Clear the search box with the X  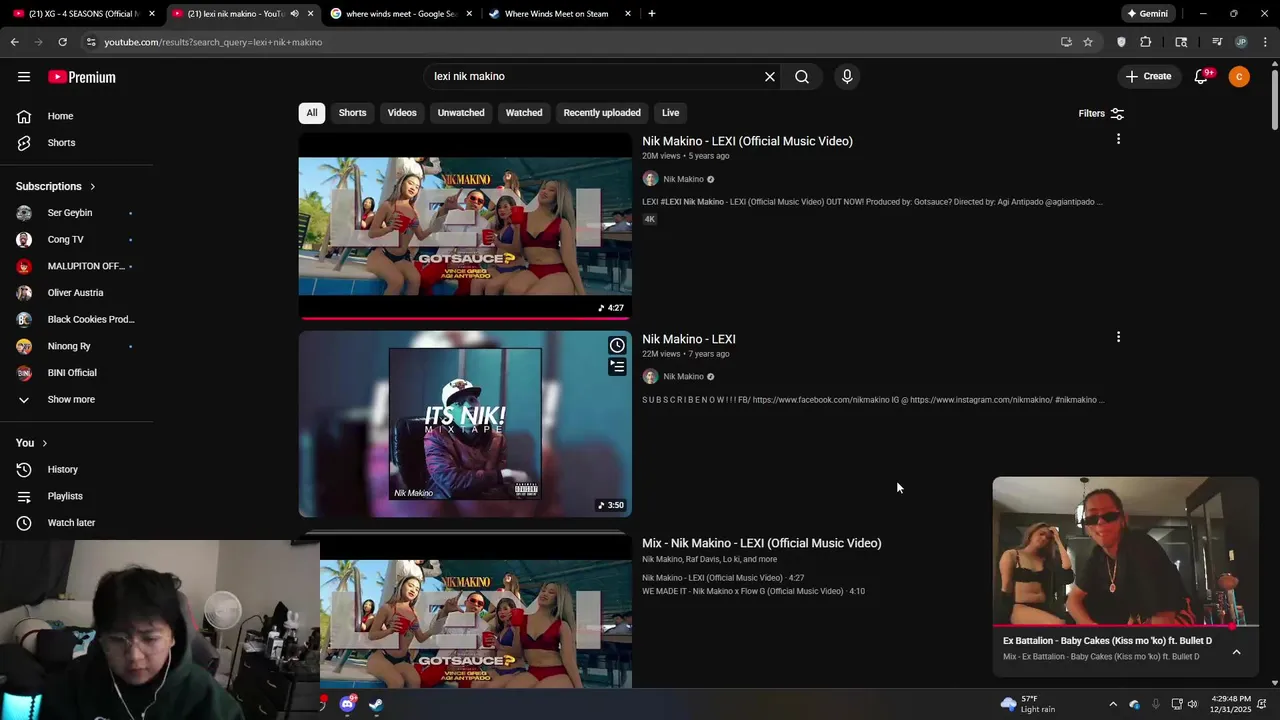(x=770, y=76)
